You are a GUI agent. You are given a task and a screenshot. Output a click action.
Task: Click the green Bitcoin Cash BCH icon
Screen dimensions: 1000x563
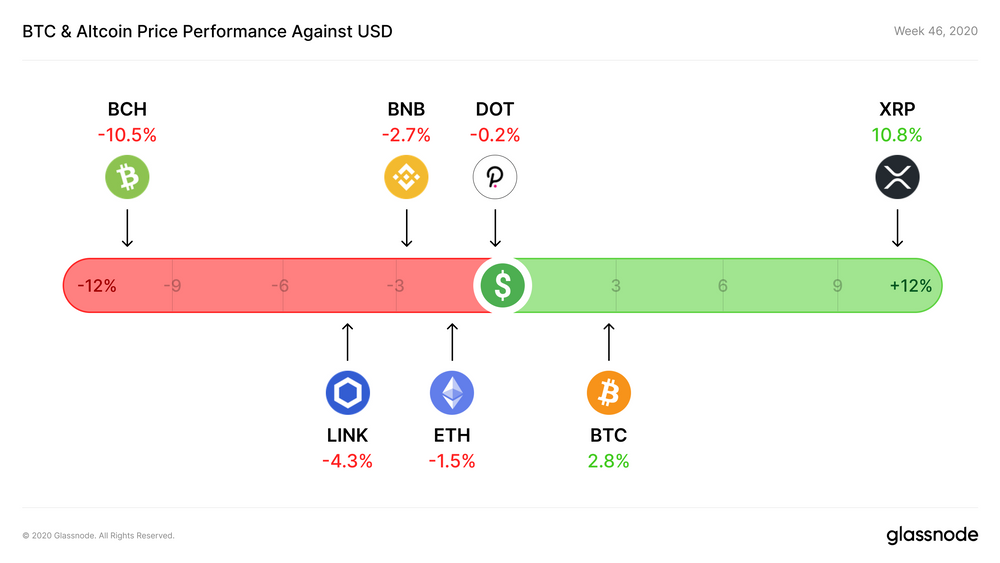(127, 177)
